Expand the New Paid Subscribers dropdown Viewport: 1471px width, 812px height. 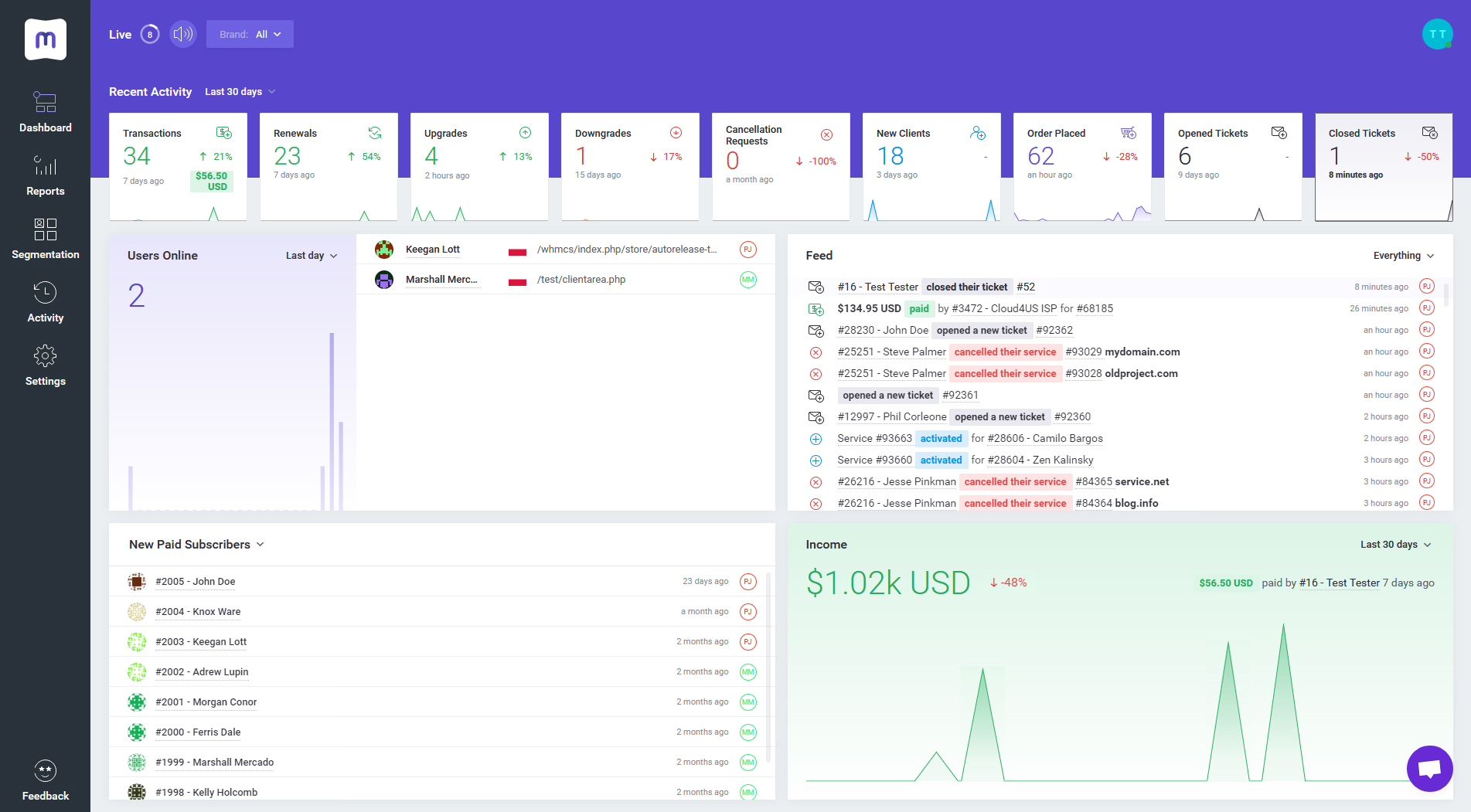[x=196, y=545]
